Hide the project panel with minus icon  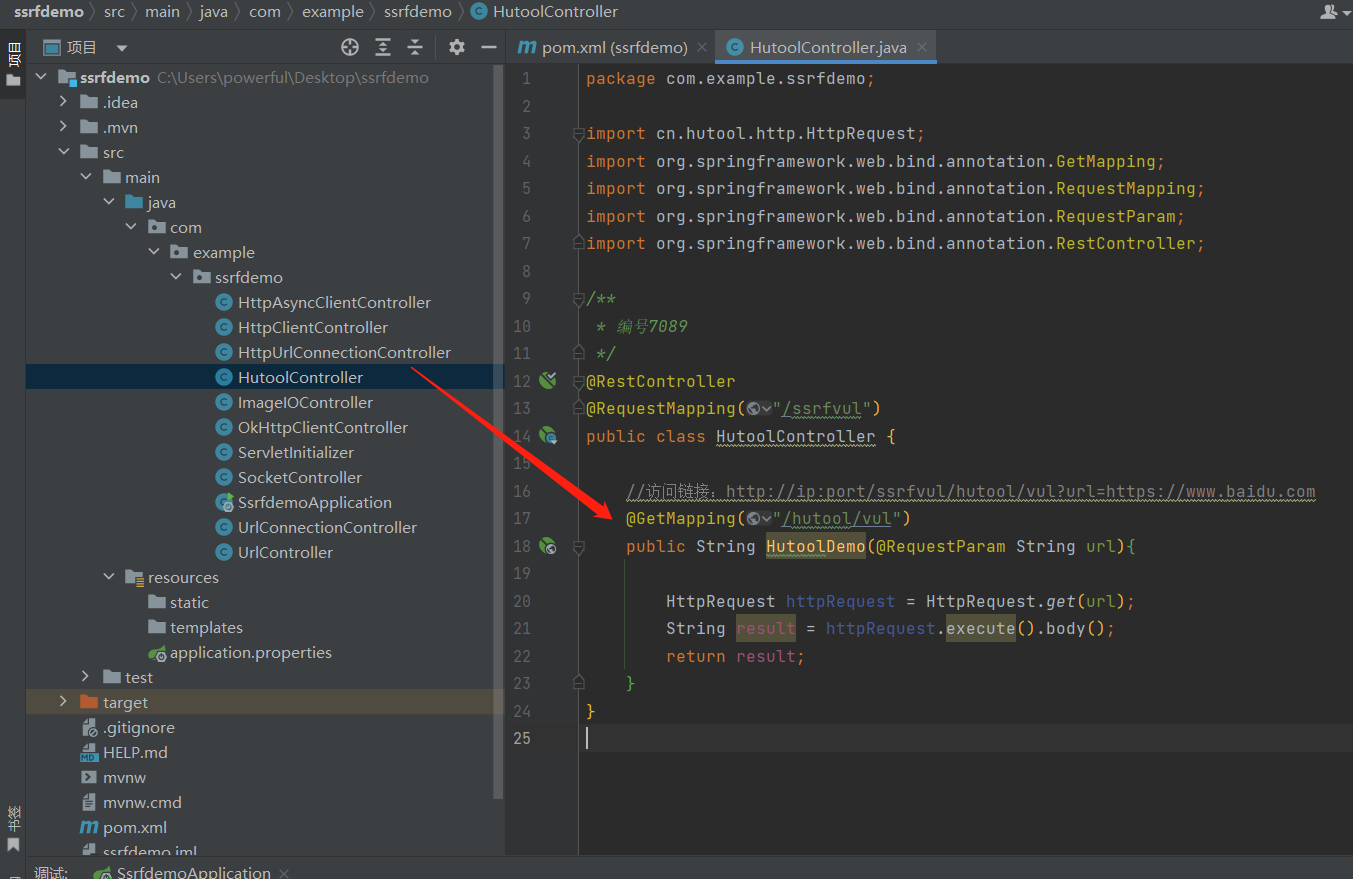(x=489, y=47)
